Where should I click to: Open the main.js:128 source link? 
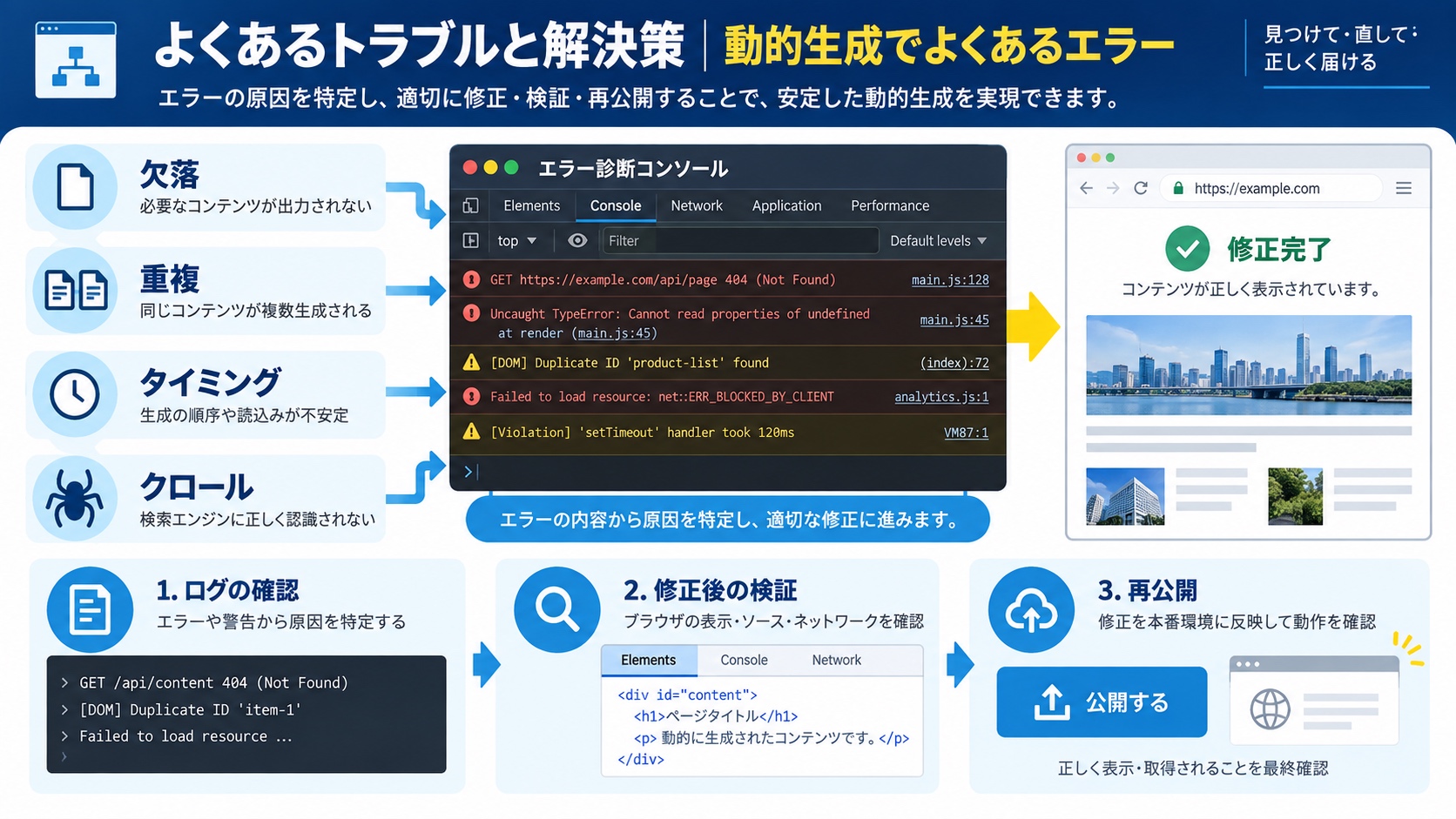click(950, 279)
